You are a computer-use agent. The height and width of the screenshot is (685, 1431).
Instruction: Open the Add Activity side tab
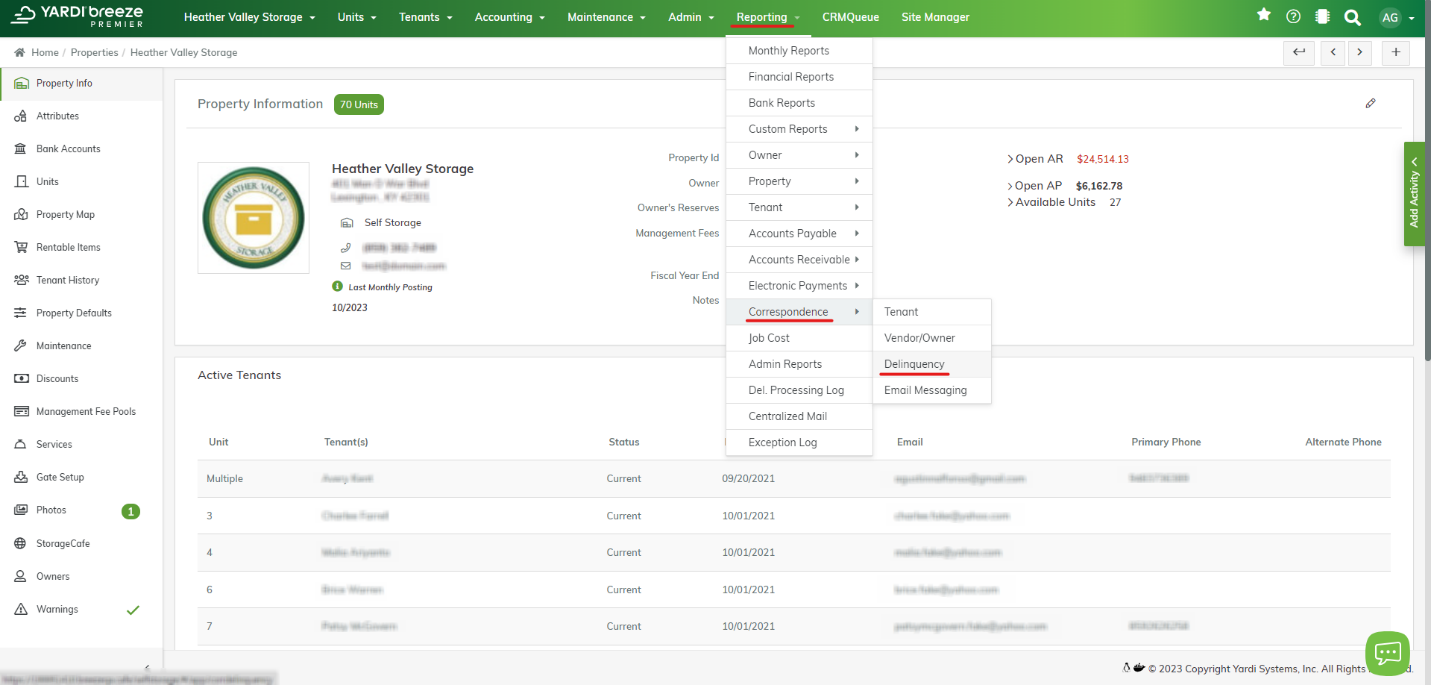1415,192
